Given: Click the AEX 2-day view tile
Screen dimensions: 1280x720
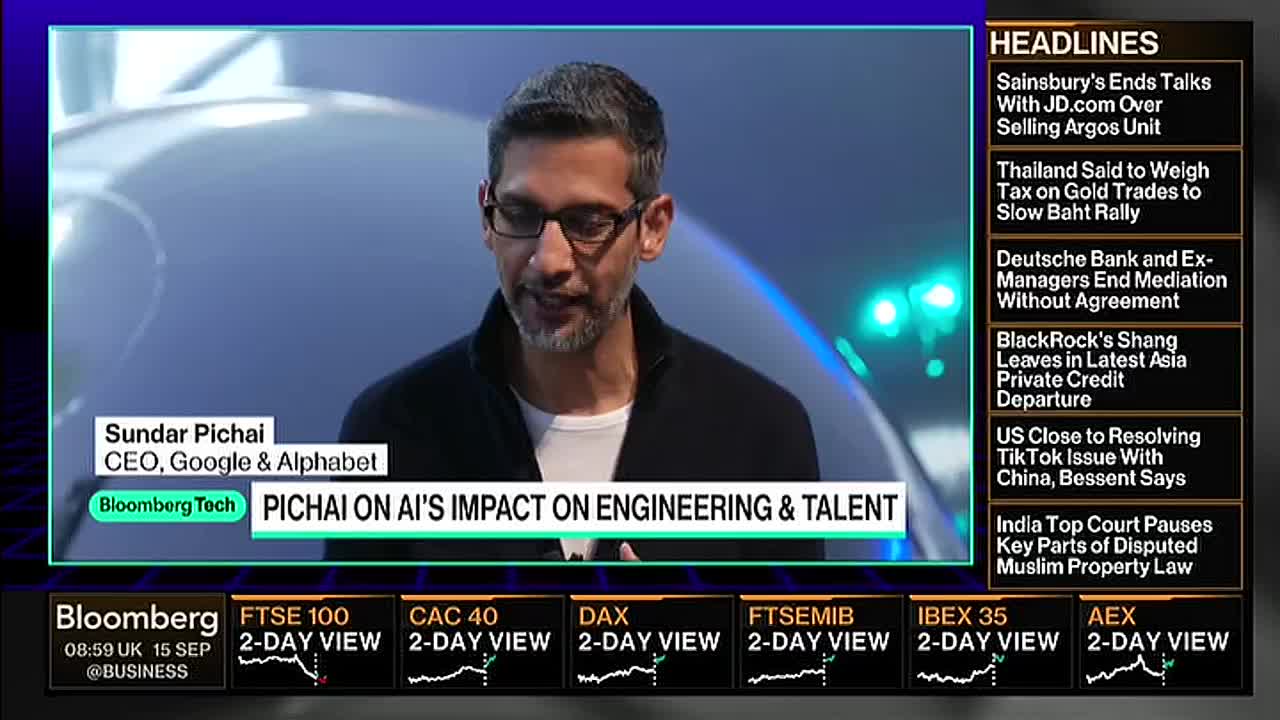Looking at the screenshot, I should (1160, 642).
